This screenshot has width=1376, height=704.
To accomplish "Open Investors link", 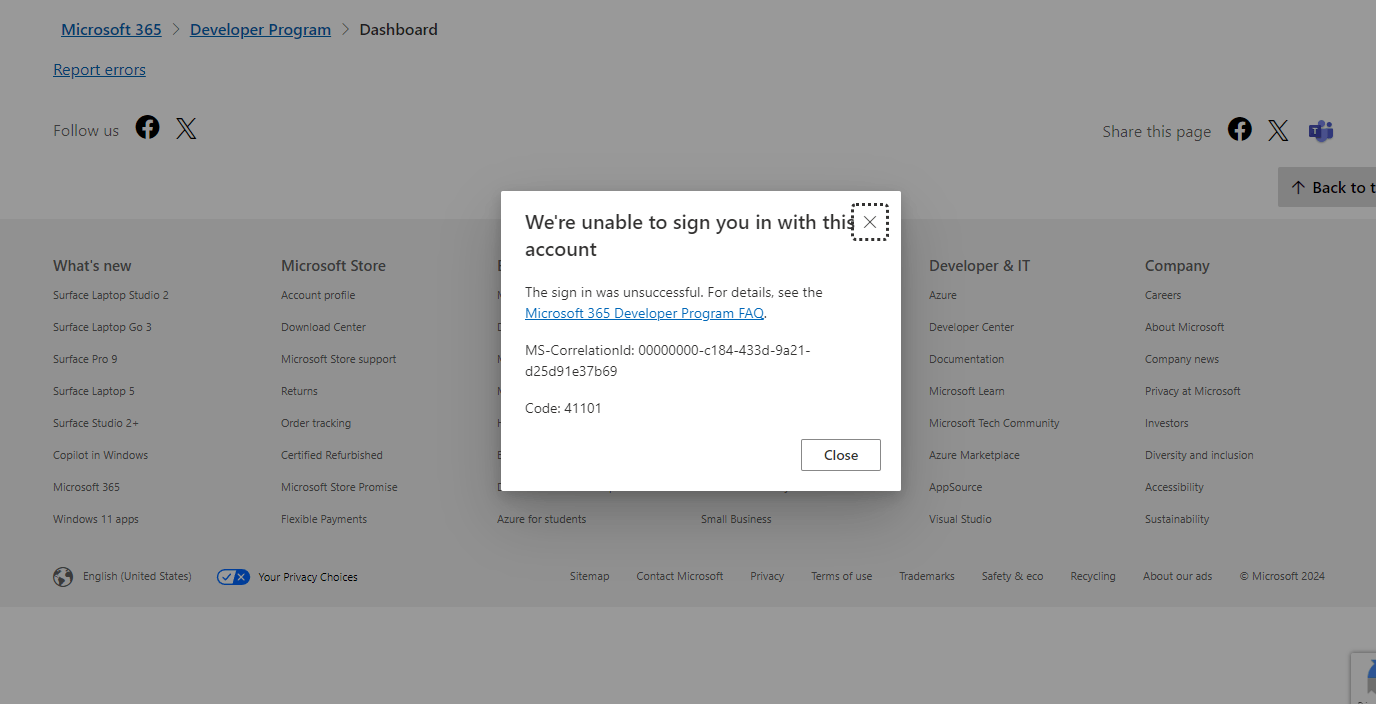I will coord(1166,423).
